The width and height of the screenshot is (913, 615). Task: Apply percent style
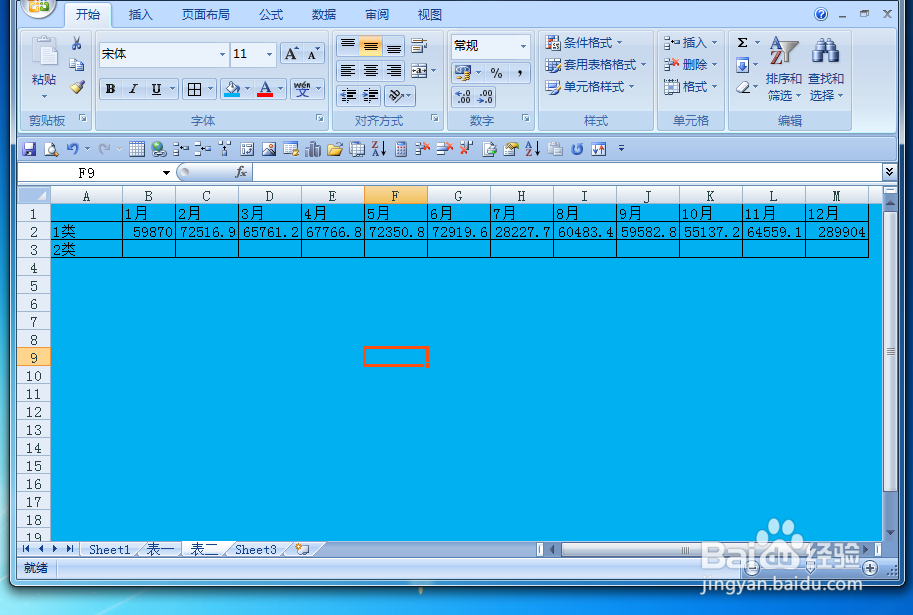click(x=496, y=73)
